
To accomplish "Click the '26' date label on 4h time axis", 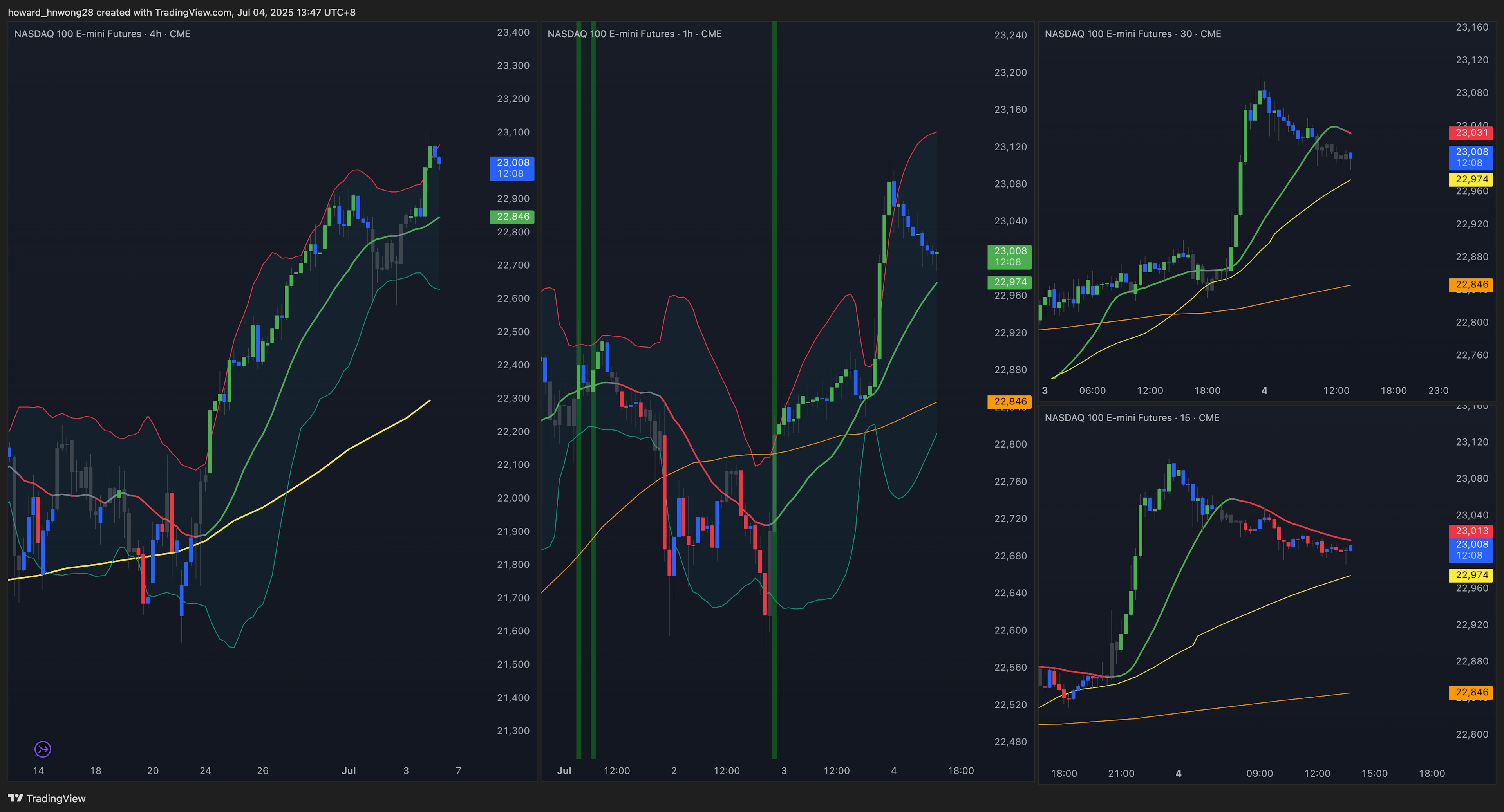I will point(263,770).
